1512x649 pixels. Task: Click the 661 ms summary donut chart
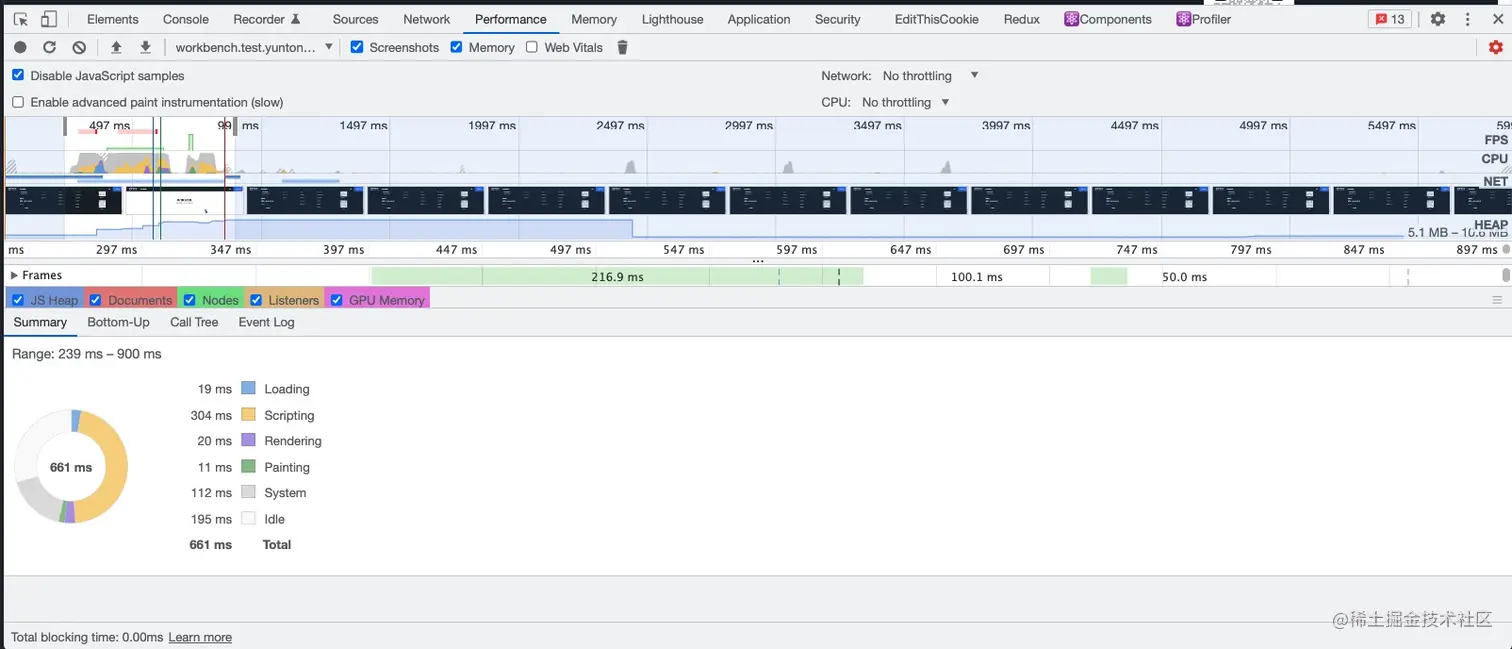pyautogui.click(x=71, y=466)
